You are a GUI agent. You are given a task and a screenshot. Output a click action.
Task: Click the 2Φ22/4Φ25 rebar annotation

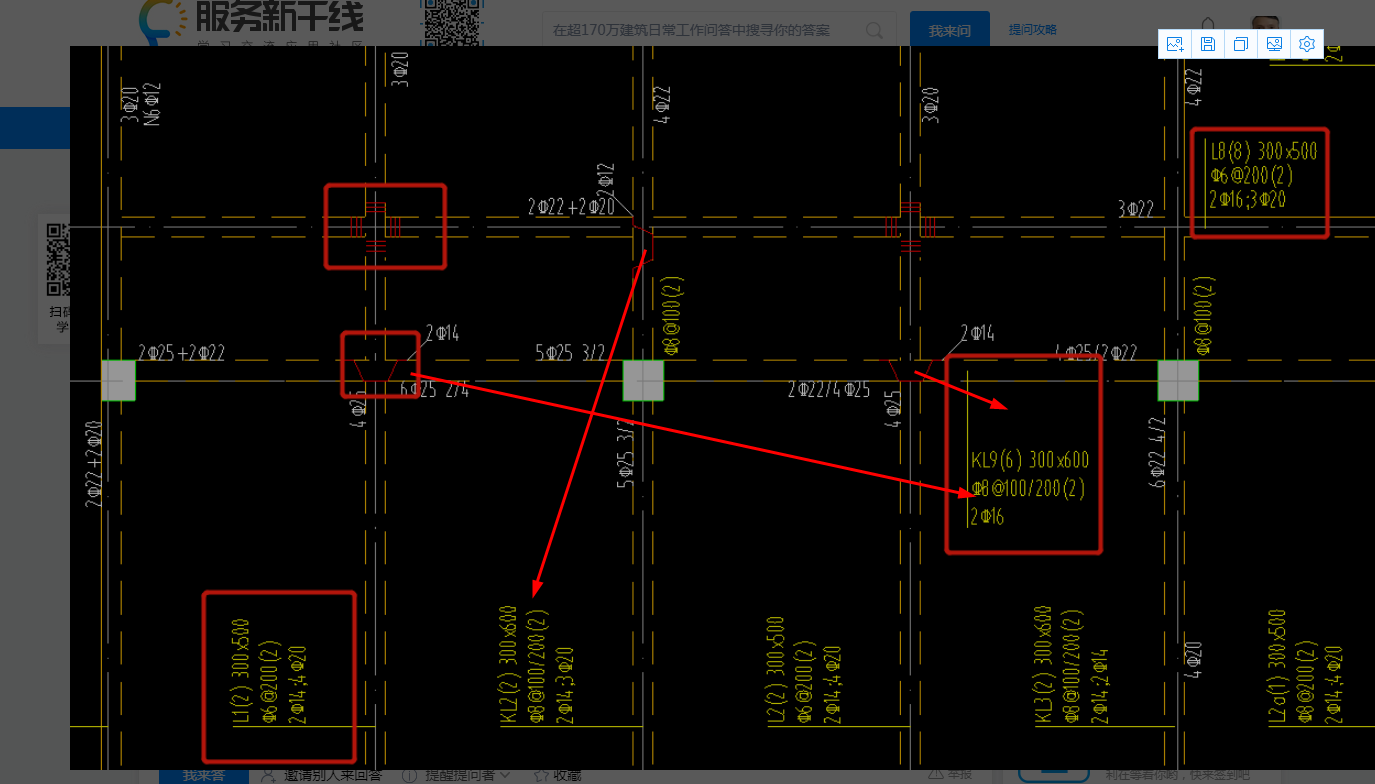coord(829,389)
